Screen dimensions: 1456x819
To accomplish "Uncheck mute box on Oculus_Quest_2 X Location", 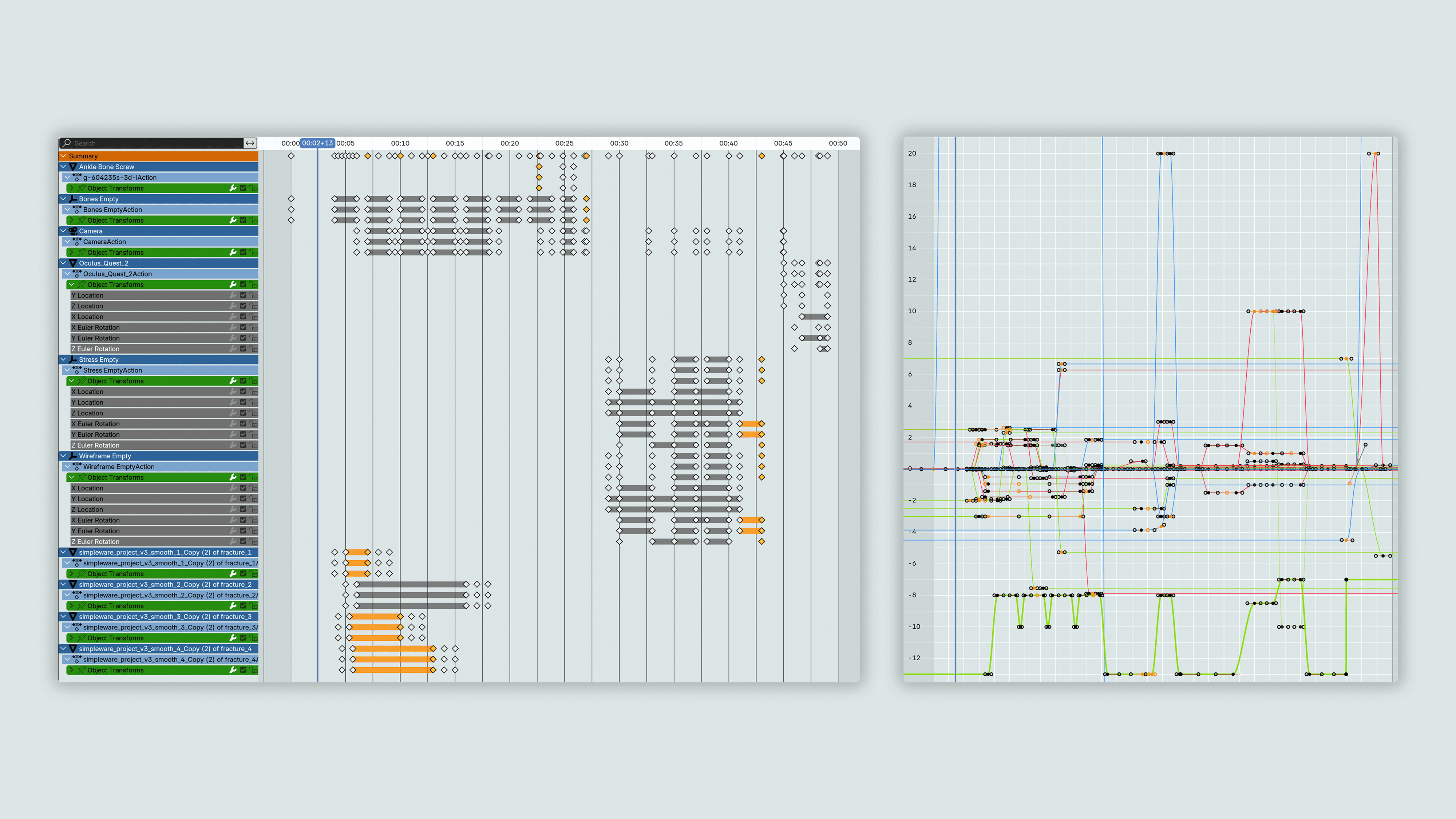I will (x=243, y=317).
